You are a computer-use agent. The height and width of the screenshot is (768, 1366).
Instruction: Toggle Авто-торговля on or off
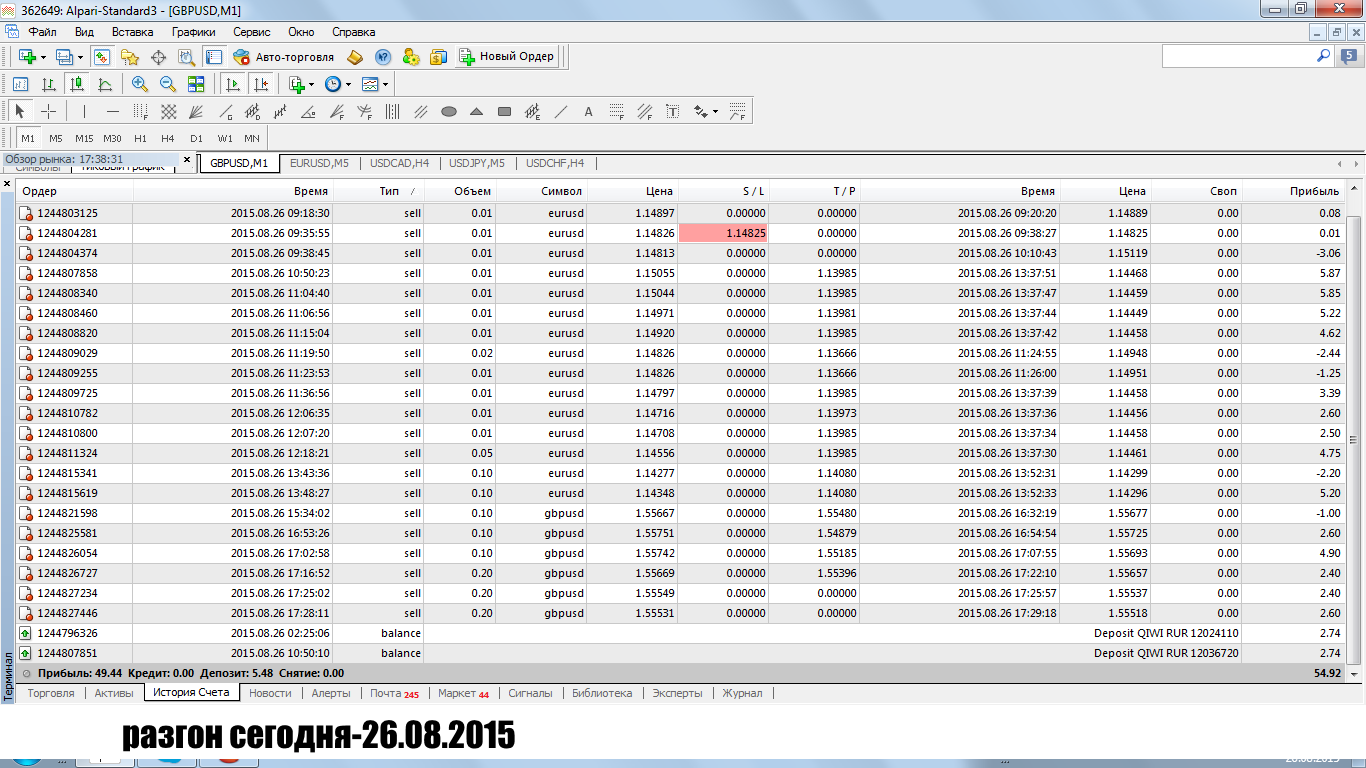click(284, 57)
